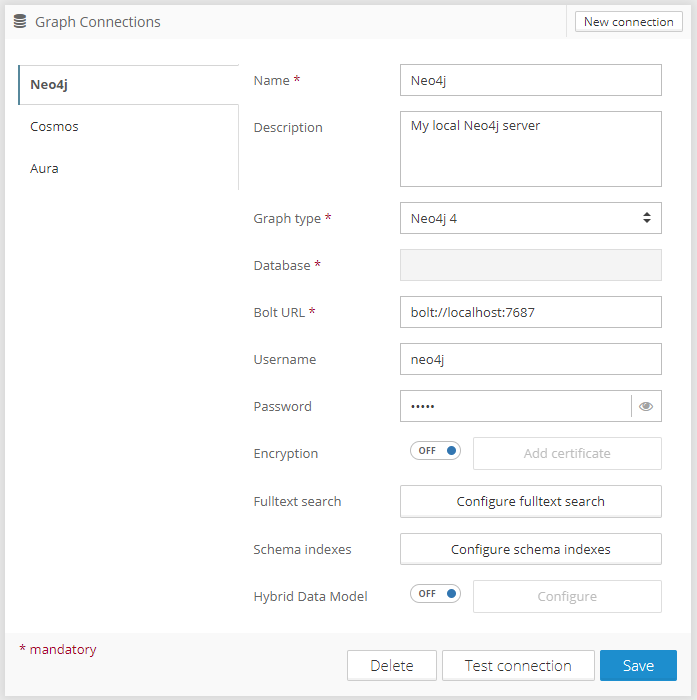Click the database icon beside Graph Connections

[x=20, y=21]
